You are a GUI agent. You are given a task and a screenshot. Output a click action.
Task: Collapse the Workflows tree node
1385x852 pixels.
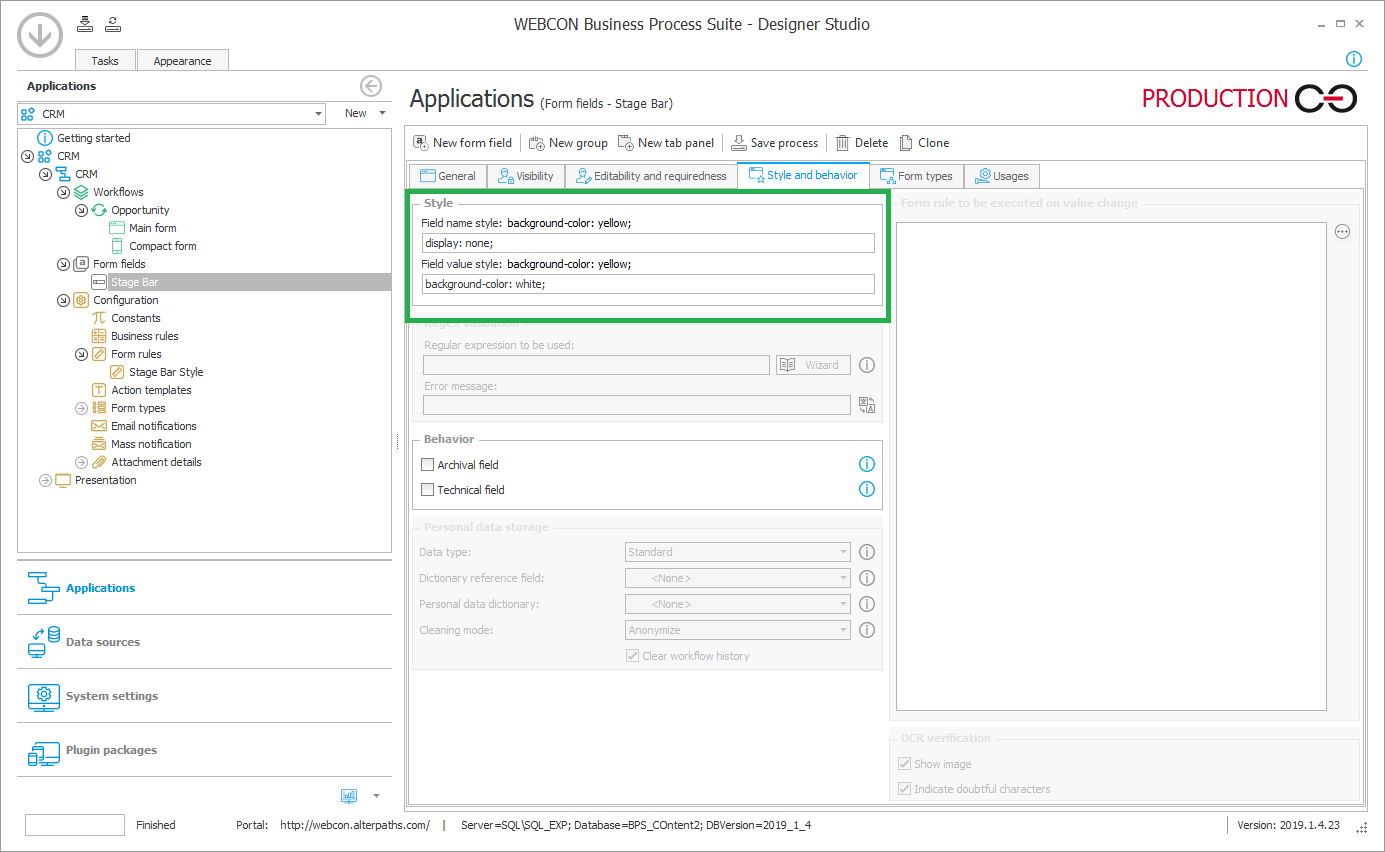coord(63,192)
